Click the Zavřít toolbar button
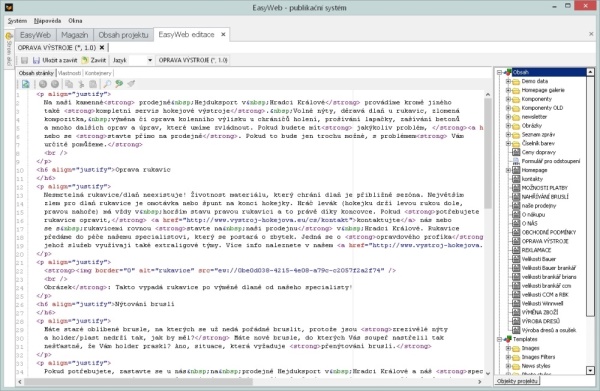This screenshot has width=600, height=391. click(x=94, y=60)
